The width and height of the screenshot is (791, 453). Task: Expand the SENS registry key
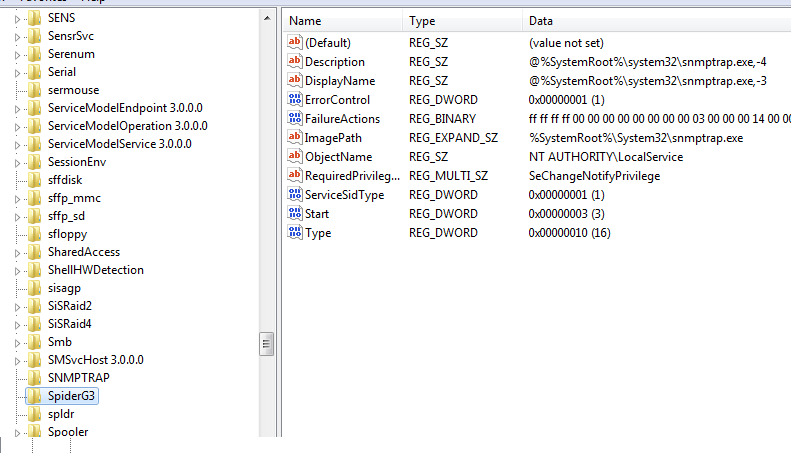(x=17, y=18)
